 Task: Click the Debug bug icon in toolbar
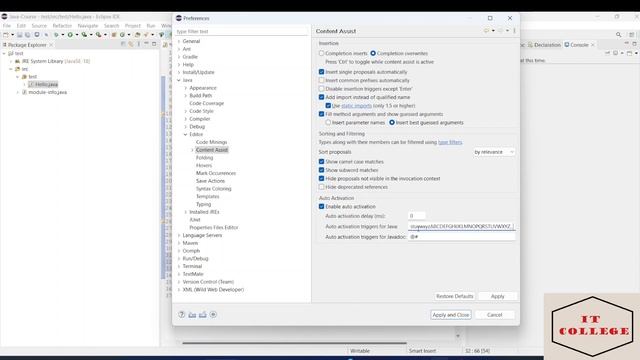(x=56, y=35)
